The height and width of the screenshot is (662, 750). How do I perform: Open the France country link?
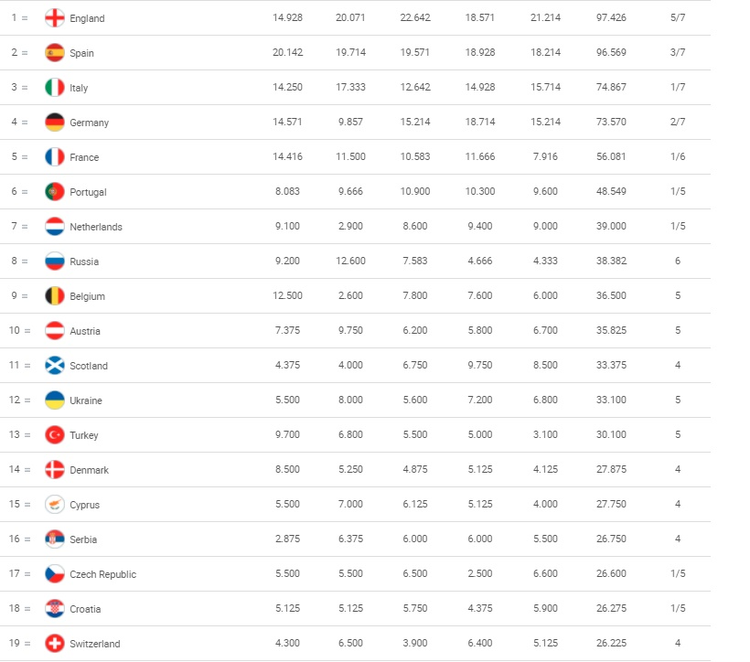pyautogui.click(x=84, y=157)
